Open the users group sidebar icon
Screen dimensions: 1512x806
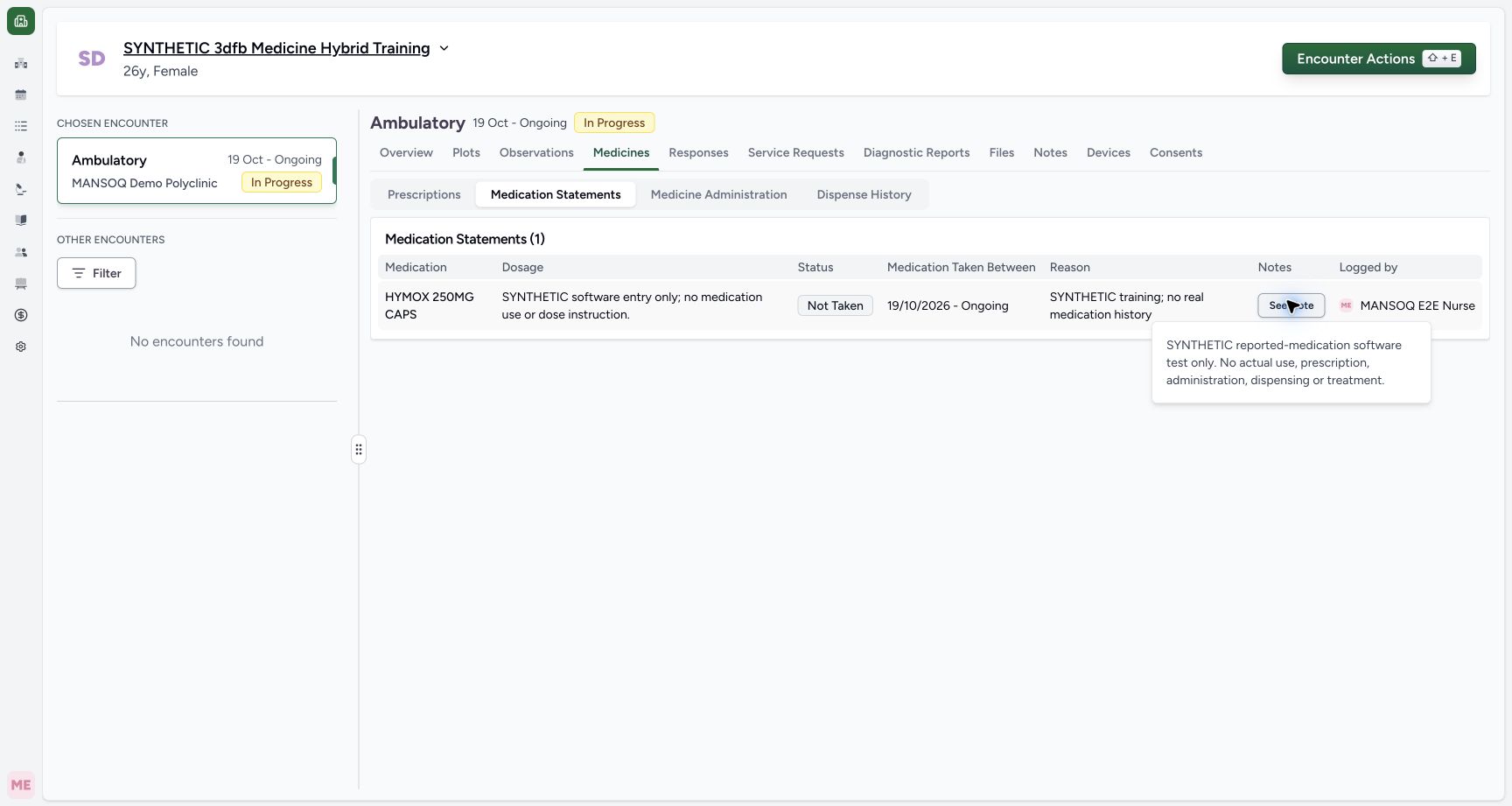pos(21,252)
